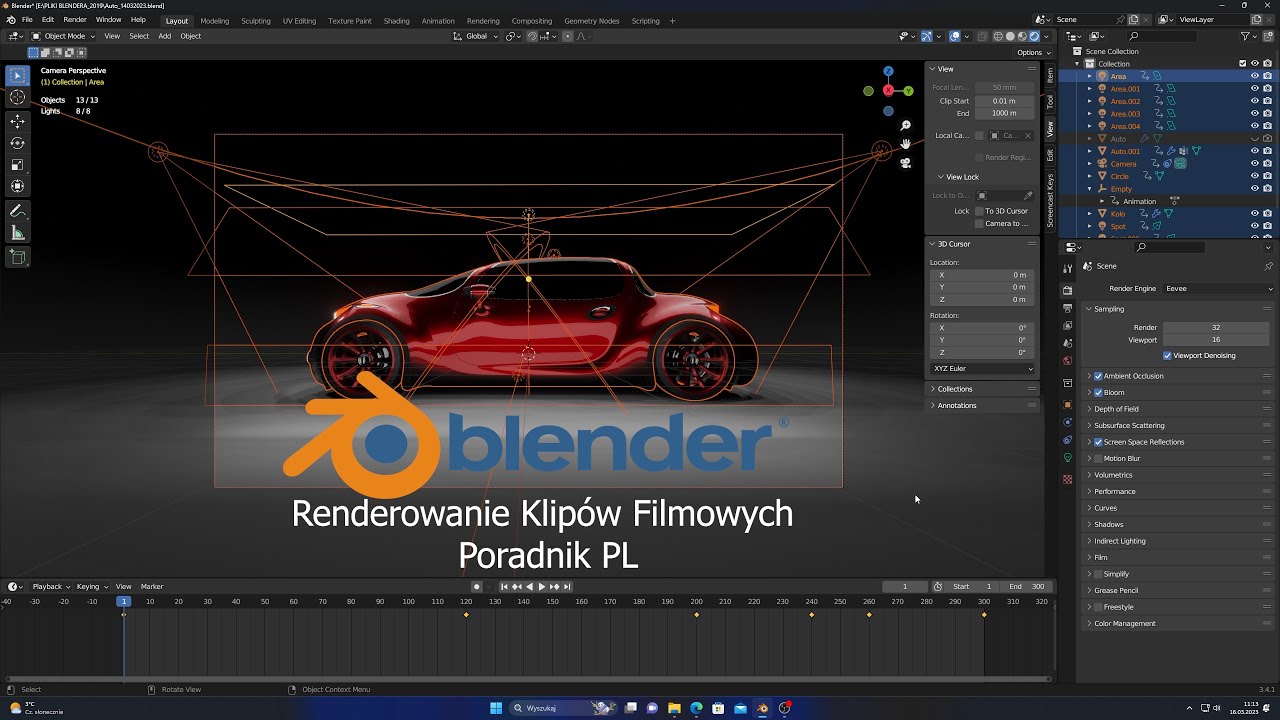Click the auto keying record button

(476, 586)
